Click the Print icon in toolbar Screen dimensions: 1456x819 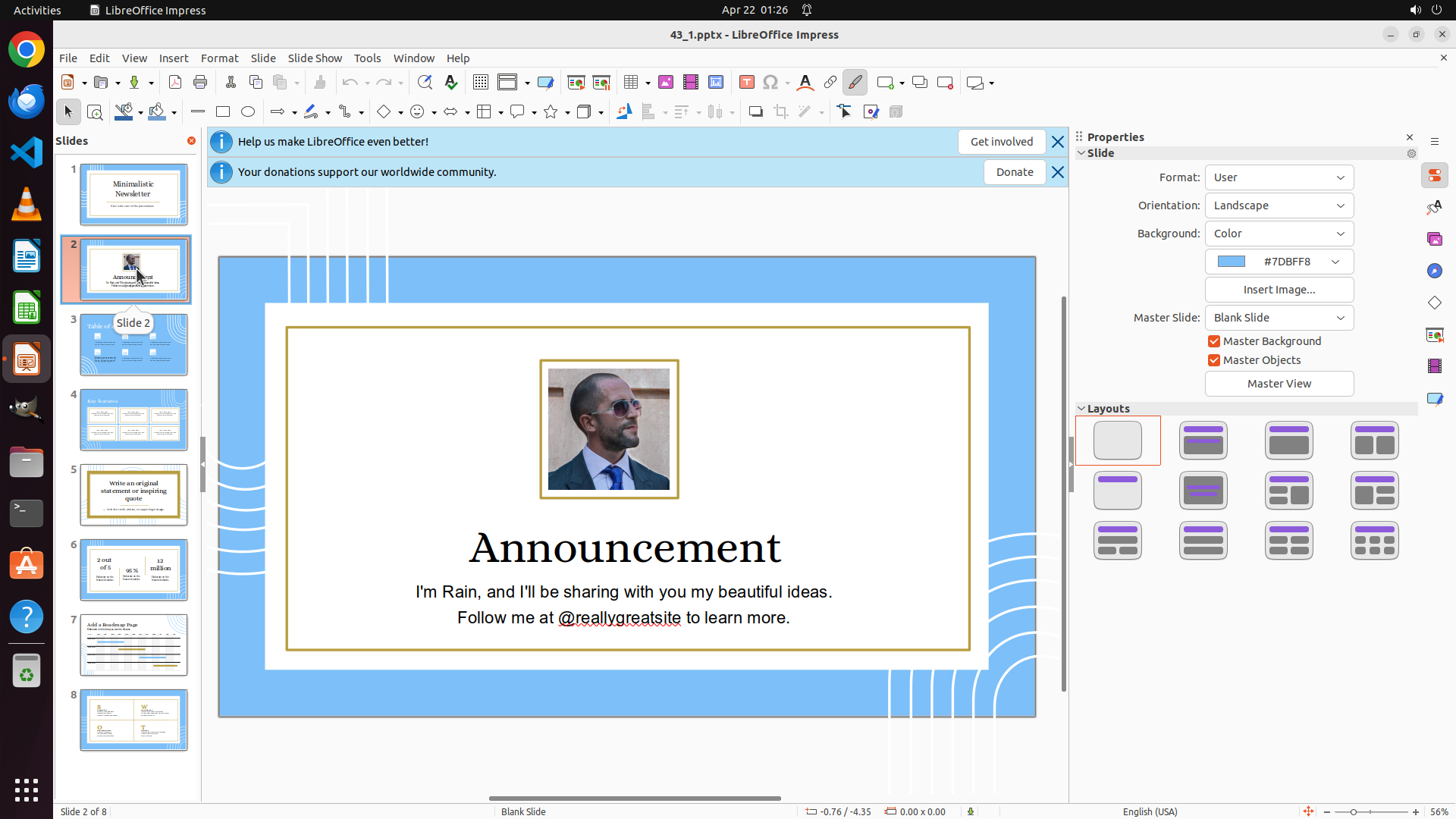[200, 83]
